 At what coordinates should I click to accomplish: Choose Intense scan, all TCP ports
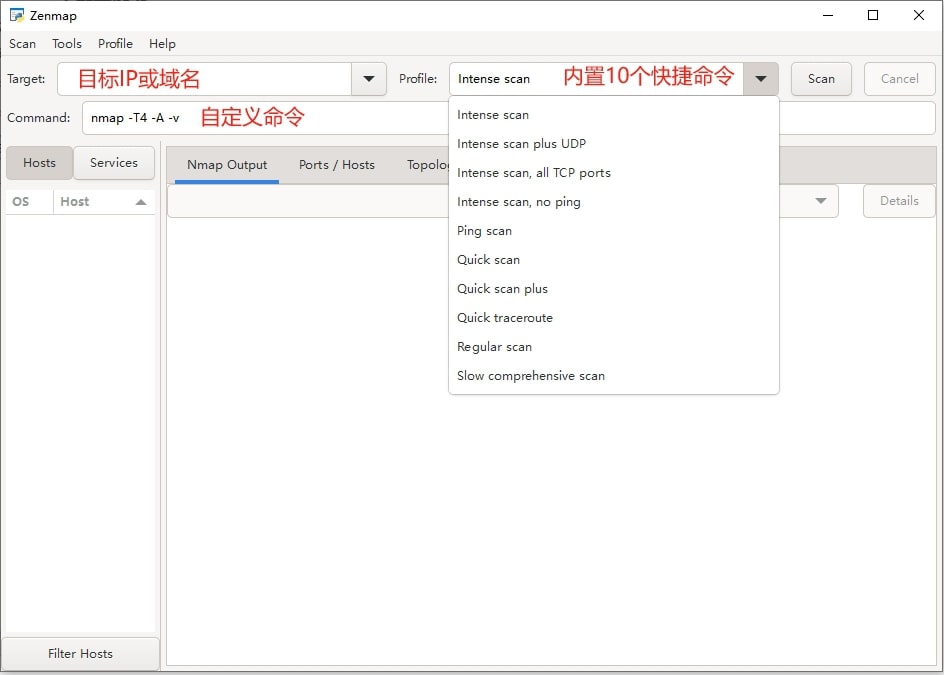click(614, 173)
